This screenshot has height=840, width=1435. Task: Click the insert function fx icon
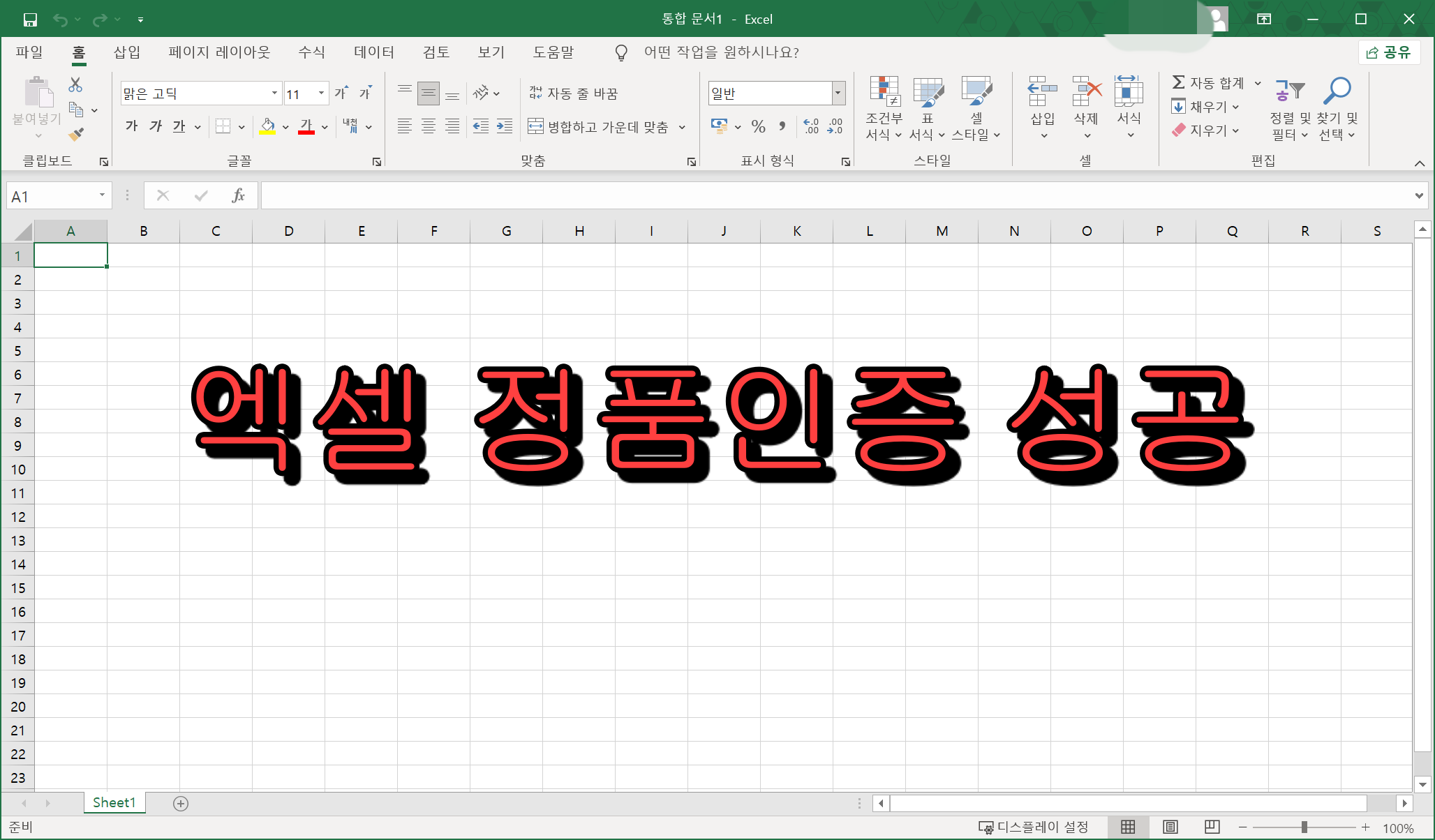[238, 196]
